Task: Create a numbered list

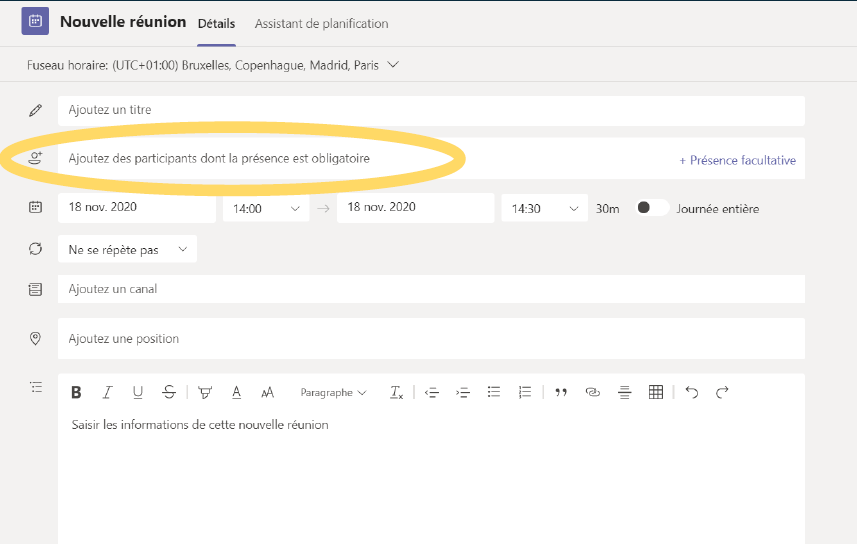Action: pos(525,392)
